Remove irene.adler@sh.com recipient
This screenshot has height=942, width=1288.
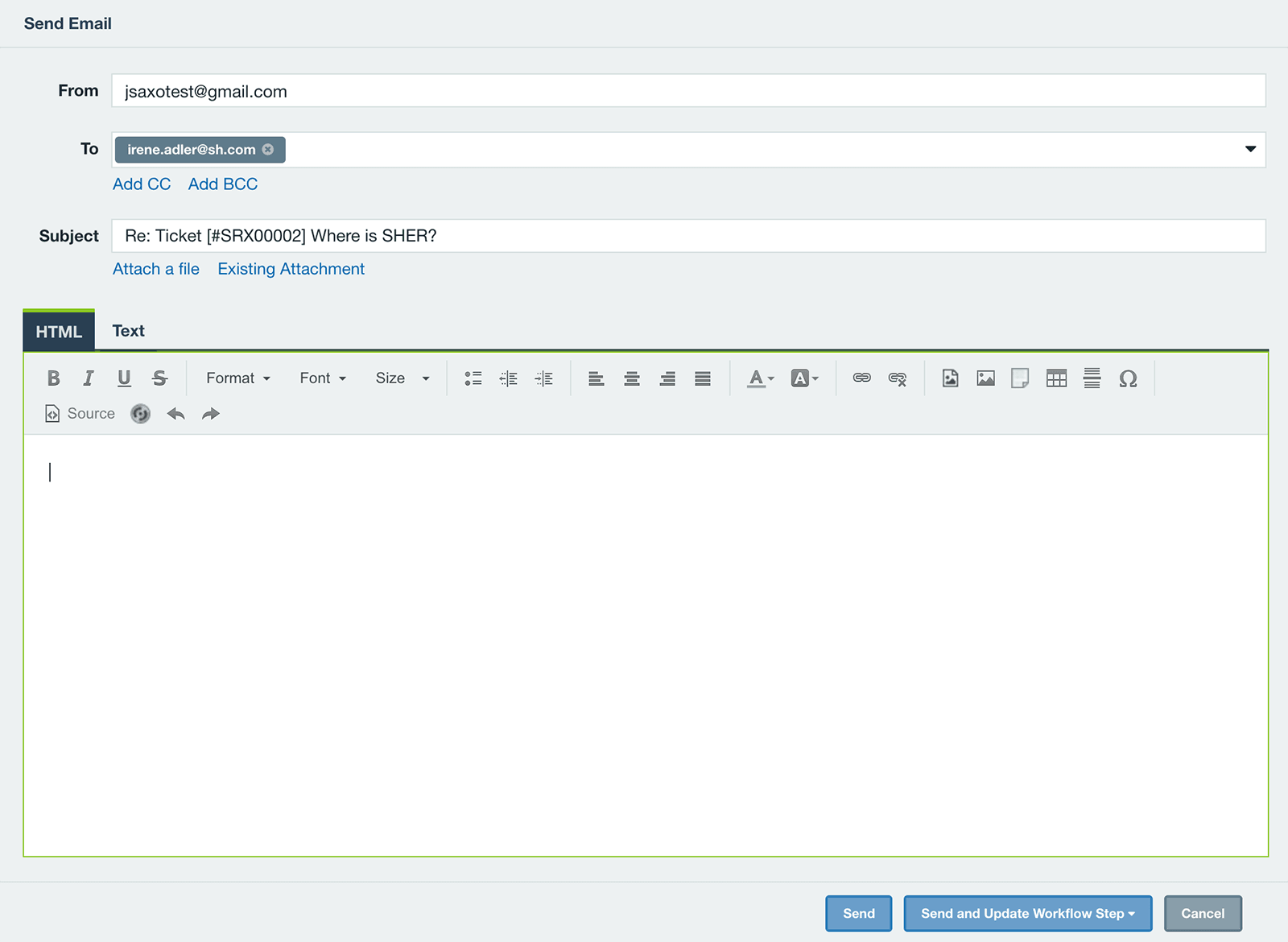(268, 150)
